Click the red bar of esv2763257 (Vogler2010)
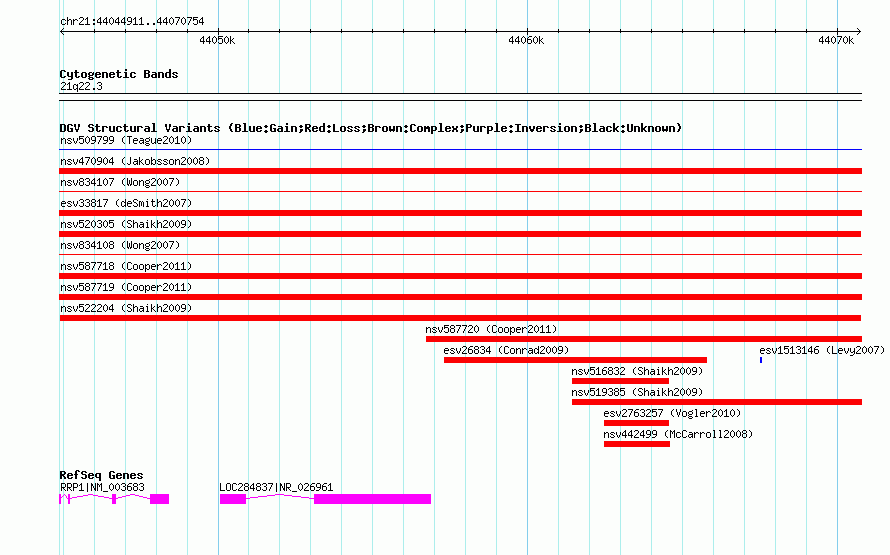 click(636, 423)
